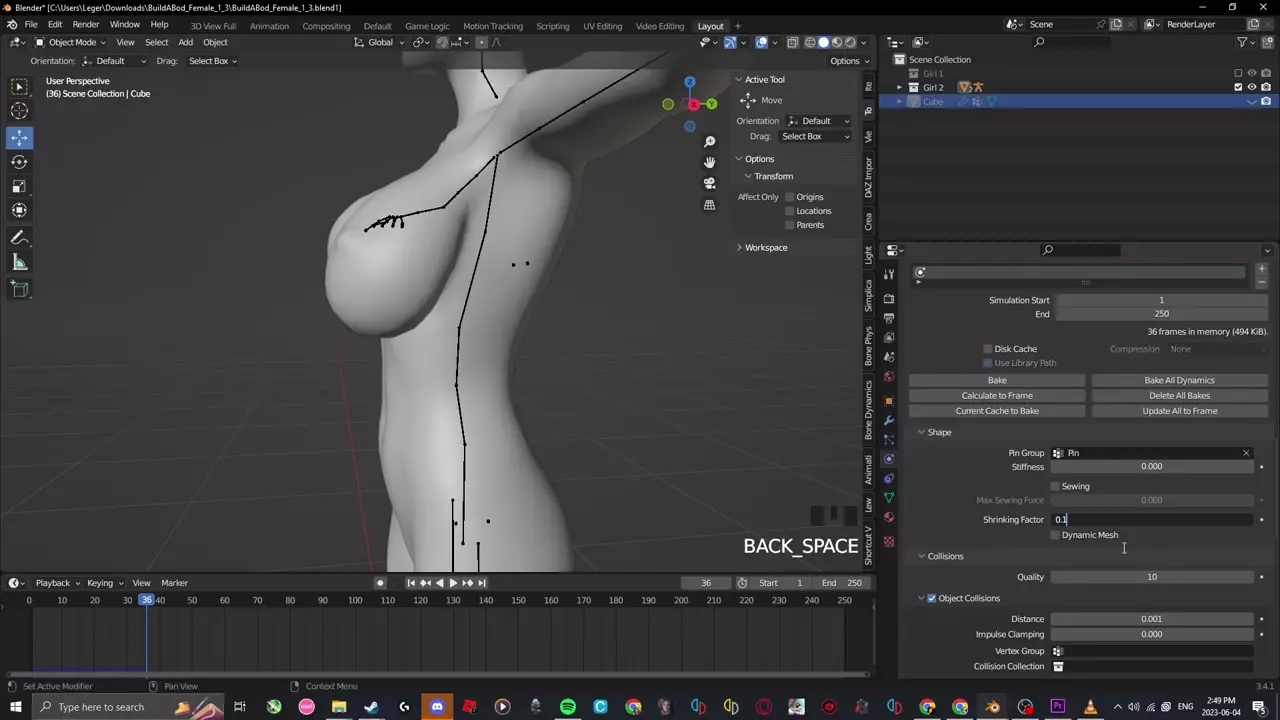Adjust the collision Quality slider
1280x720 pixels.
(1151, 577)
